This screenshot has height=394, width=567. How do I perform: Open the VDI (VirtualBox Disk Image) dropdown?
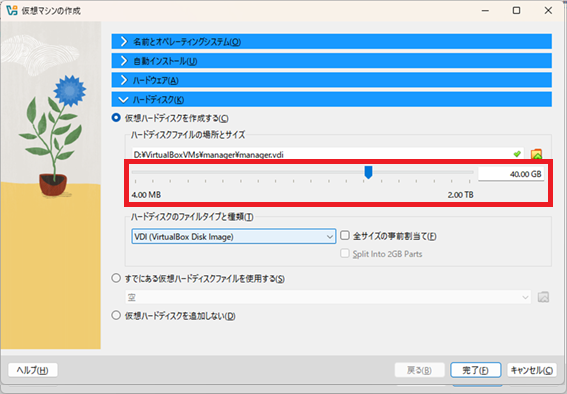(x=234, y=236)
